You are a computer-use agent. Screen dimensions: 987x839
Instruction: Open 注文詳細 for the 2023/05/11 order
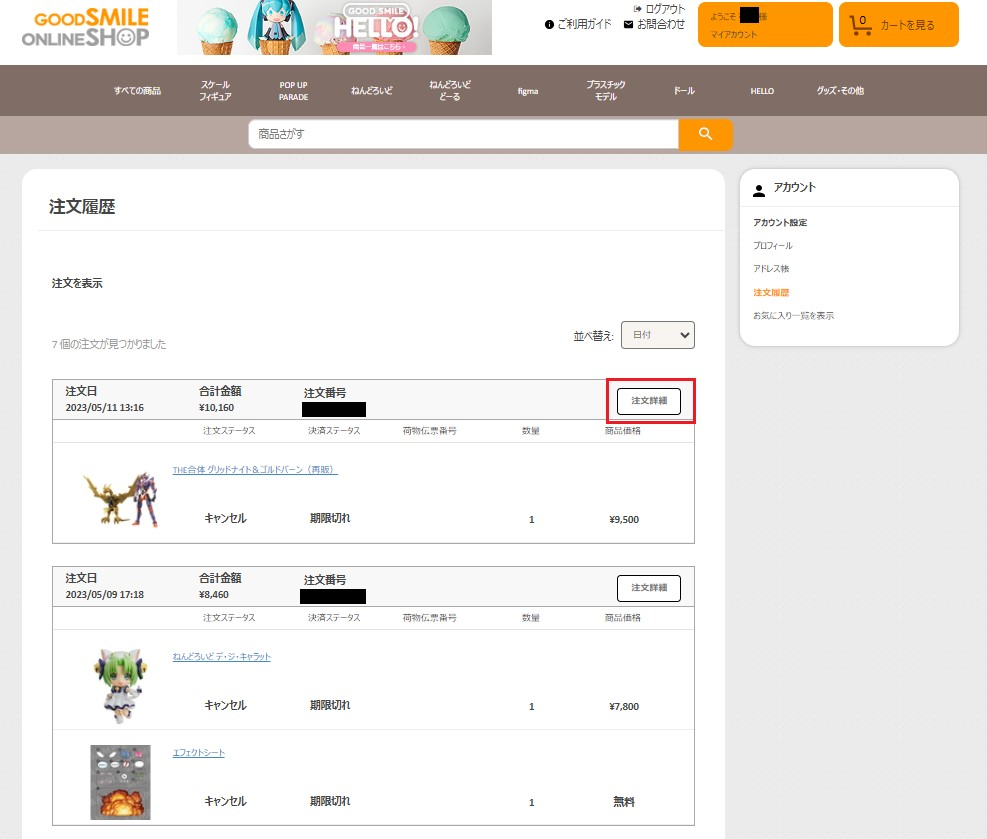pyautogui.click(x=648, y=401)
